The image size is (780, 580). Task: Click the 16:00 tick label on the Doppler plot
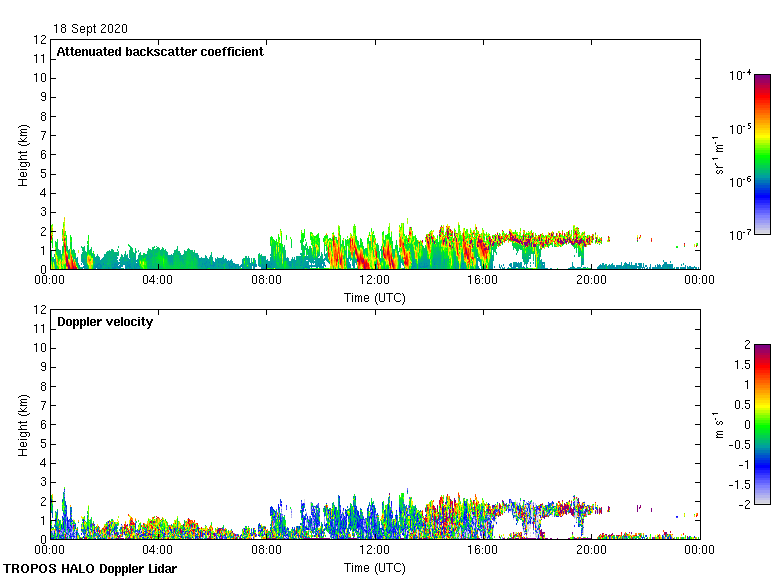point(483,550)
